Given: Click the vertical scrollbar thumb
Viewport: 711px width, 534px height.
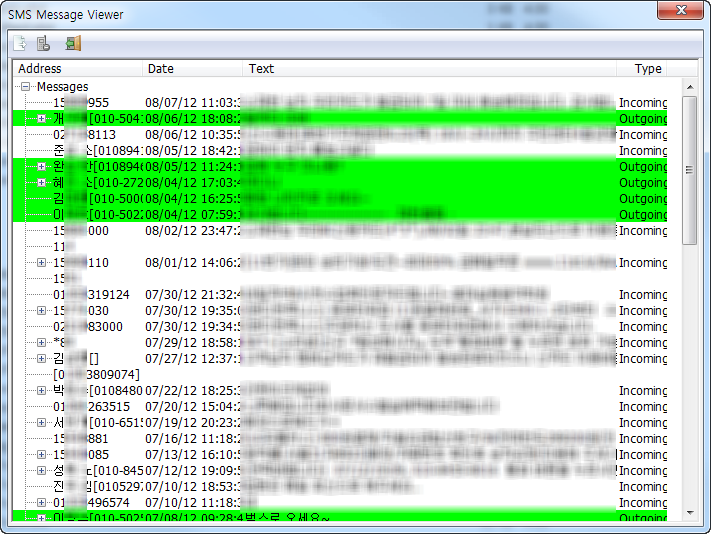Looking at the screenshot, I should [x=690, y=170].
